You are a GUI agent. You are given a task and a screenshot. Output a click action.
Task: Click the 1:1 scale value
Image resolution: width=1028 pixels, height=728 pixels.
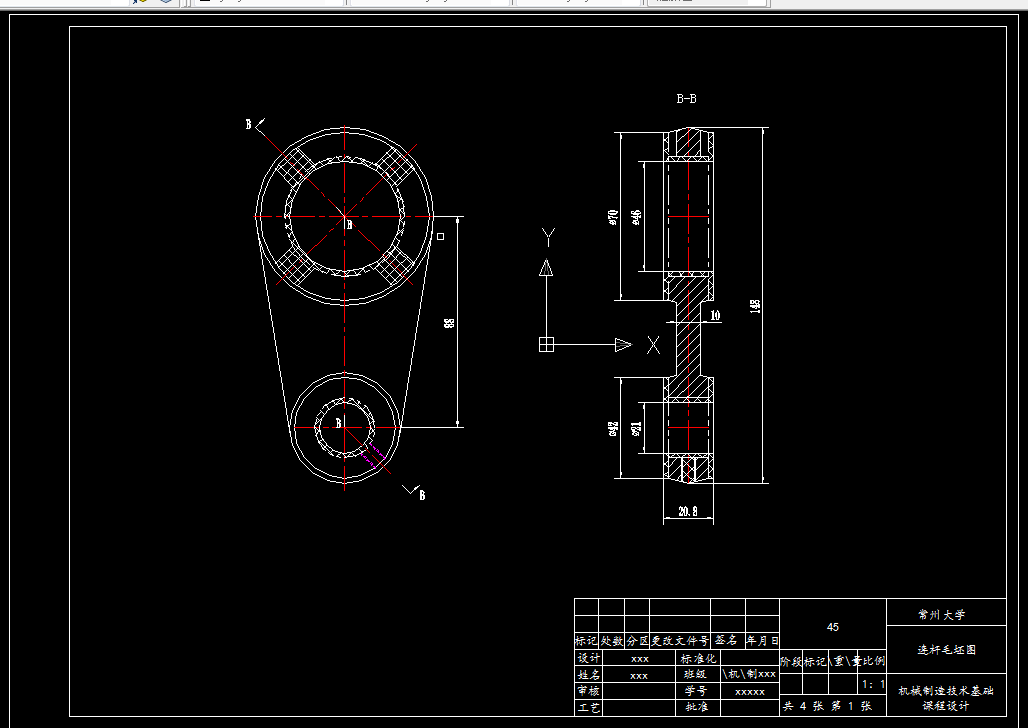point(873,684)
